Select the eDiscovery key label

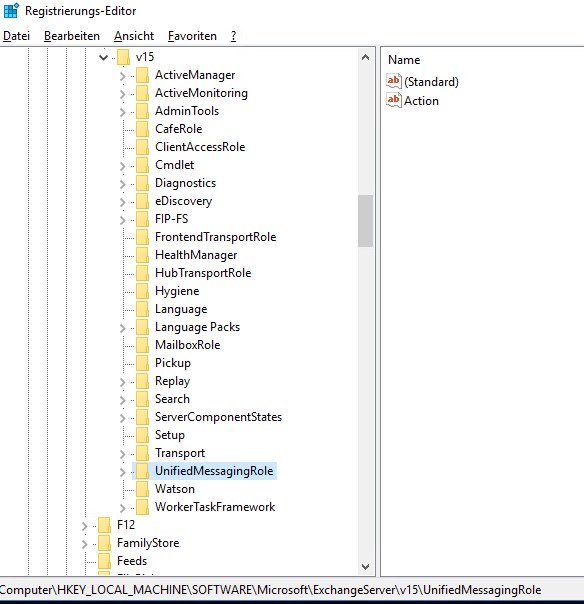(x=183, y=201)
